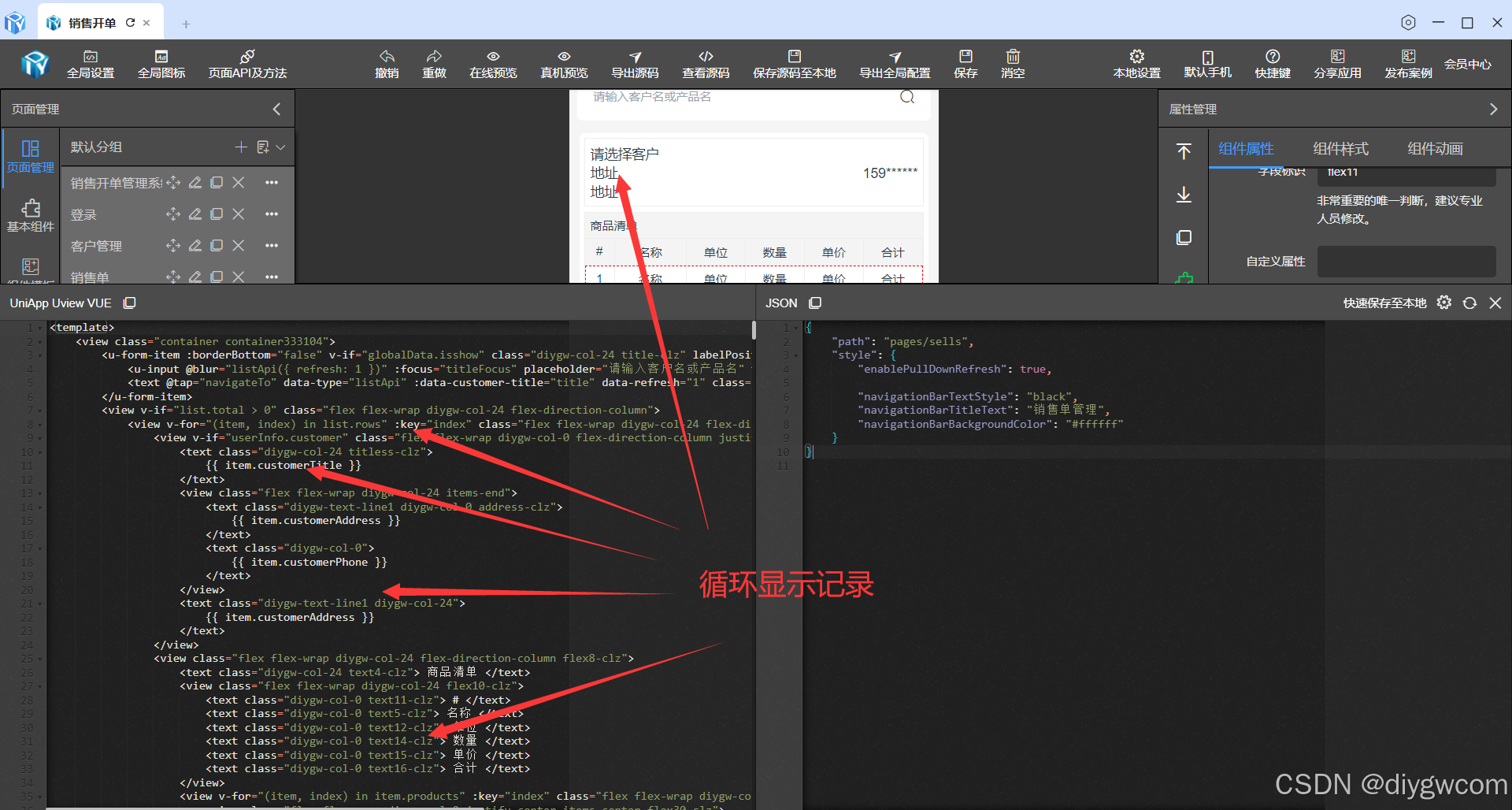
Task: Open 会员中心 member center
Action: 1468,64
